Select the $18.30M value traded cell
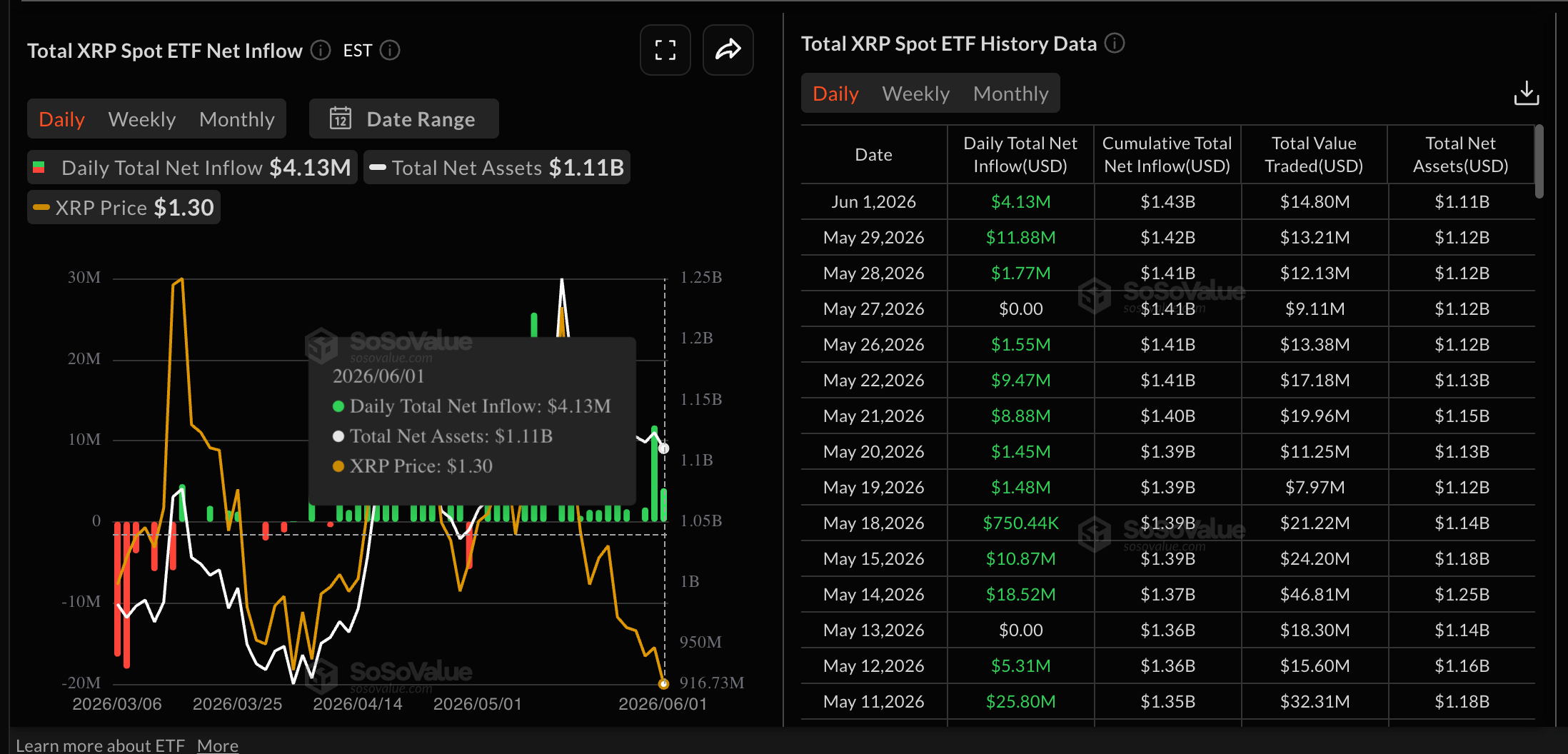Screen dimensions: 1568x754 pyautogui.click(x=1315, y=630)
